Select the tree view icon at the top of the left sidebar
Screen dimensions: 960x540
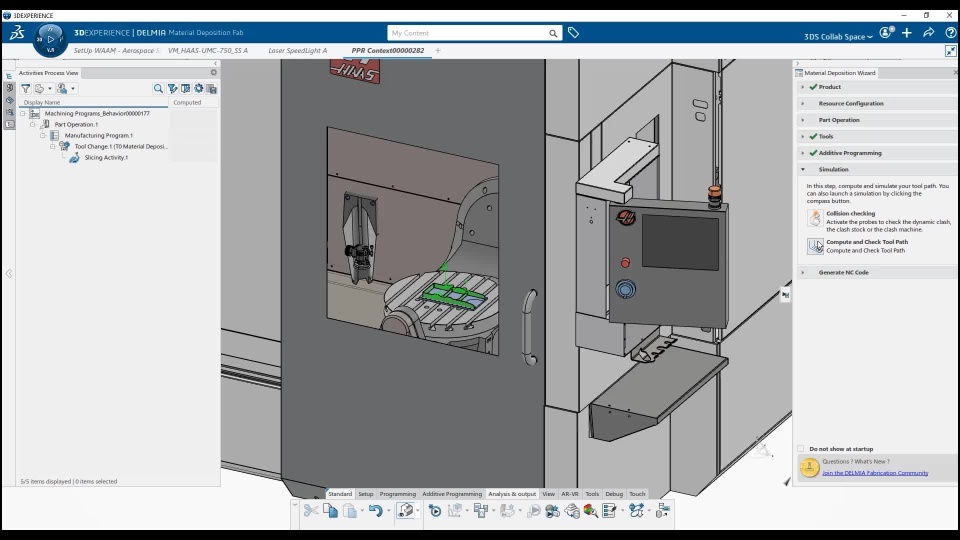click(x=9, y=76)
